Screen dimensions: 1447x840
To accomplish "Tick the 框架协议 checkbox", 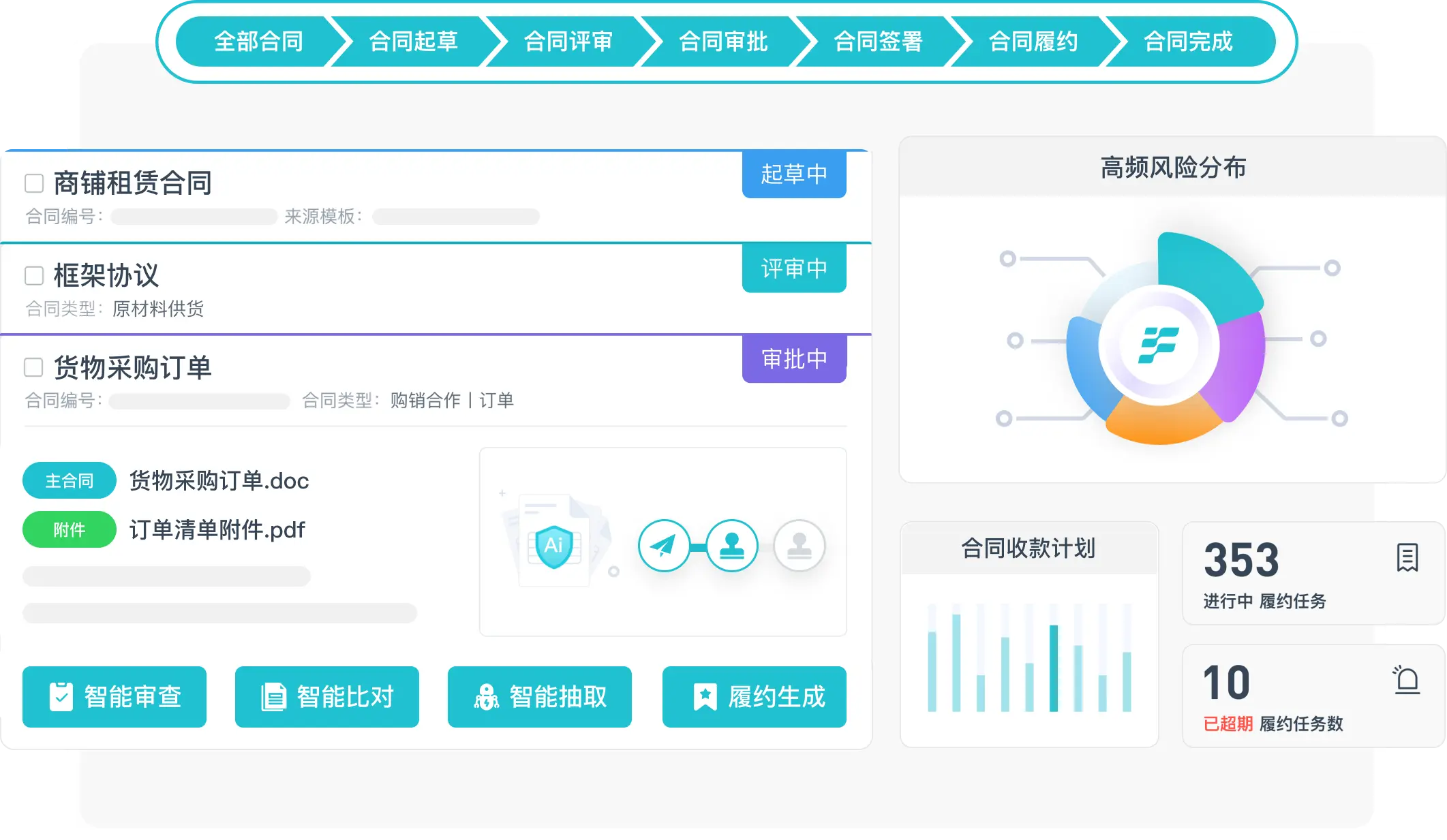I will [x=34, y=275].
